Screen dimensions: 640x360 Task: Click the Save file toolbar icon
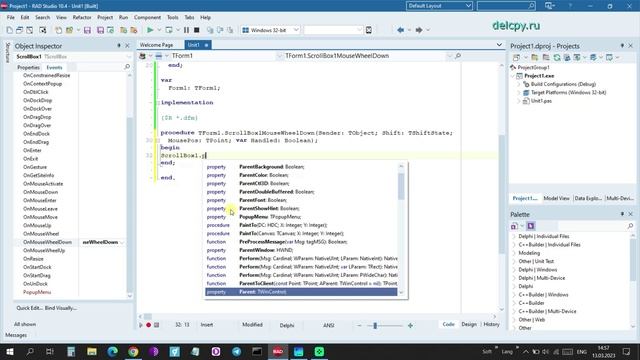[87, 30]
